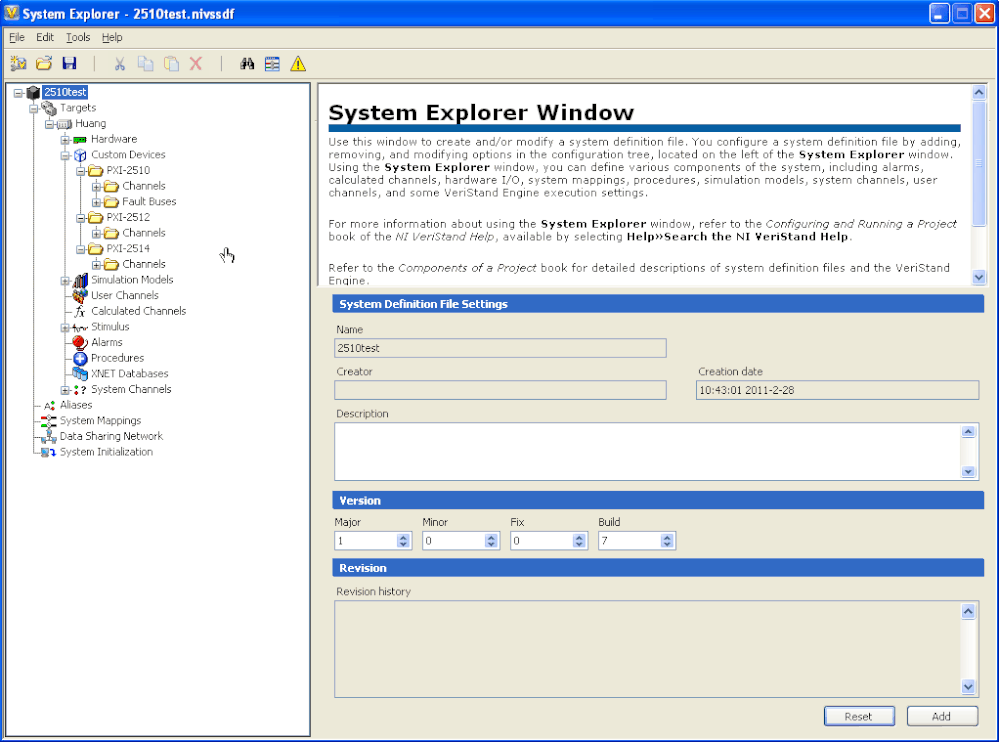
Task: Click the System Channels icon
Action: [x=80, y=390]
